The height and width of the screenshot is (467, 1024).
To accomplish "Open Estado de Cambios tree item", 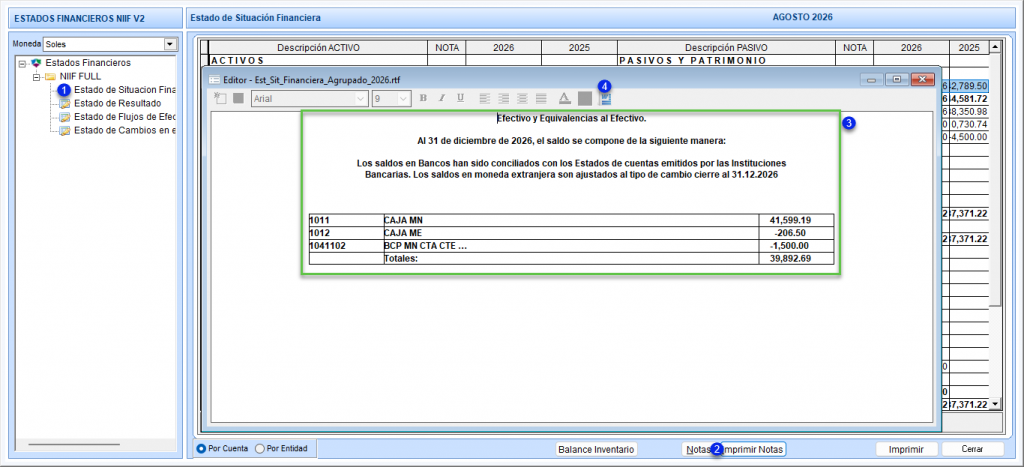I will click(125, 131).
